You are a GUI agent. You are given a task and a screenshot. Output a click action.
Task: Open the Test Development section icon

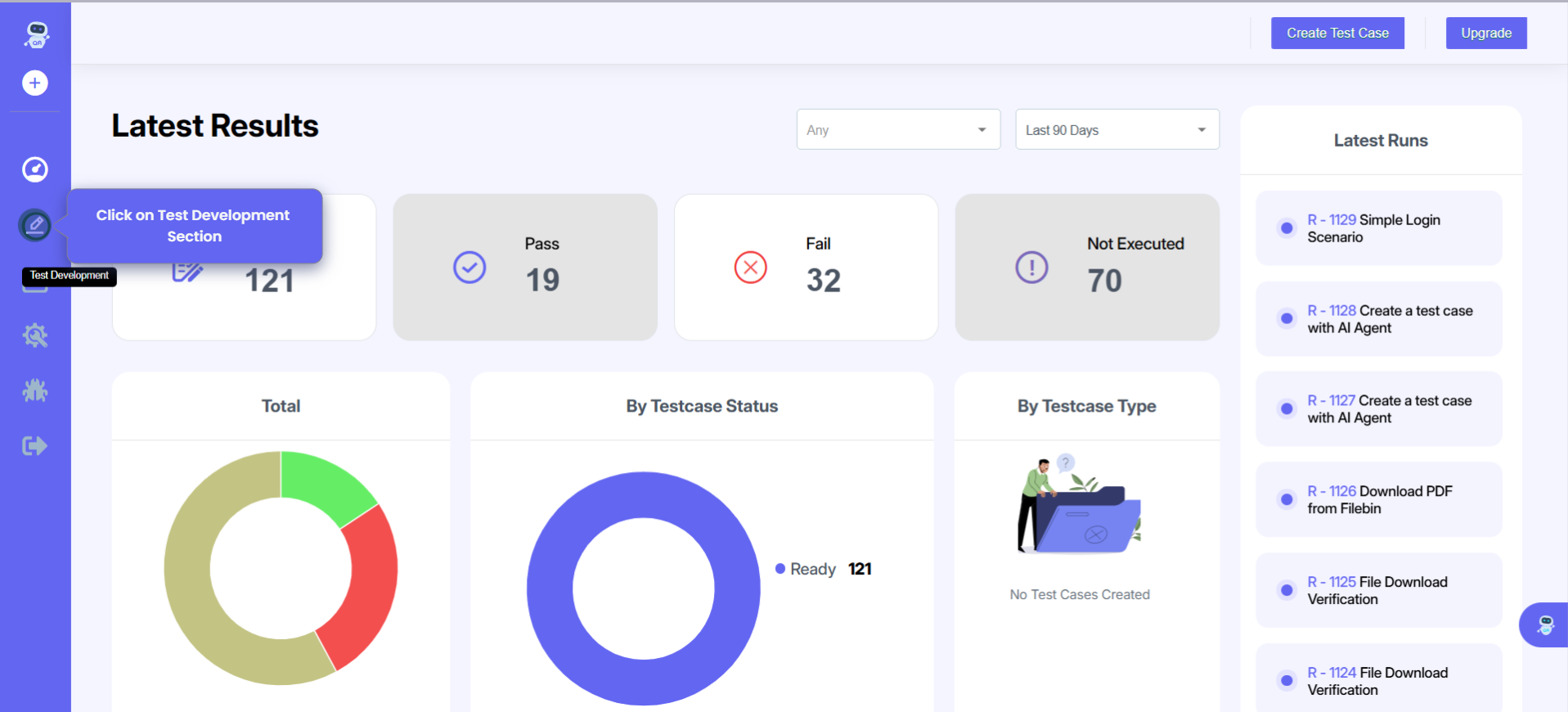point(35,225)
